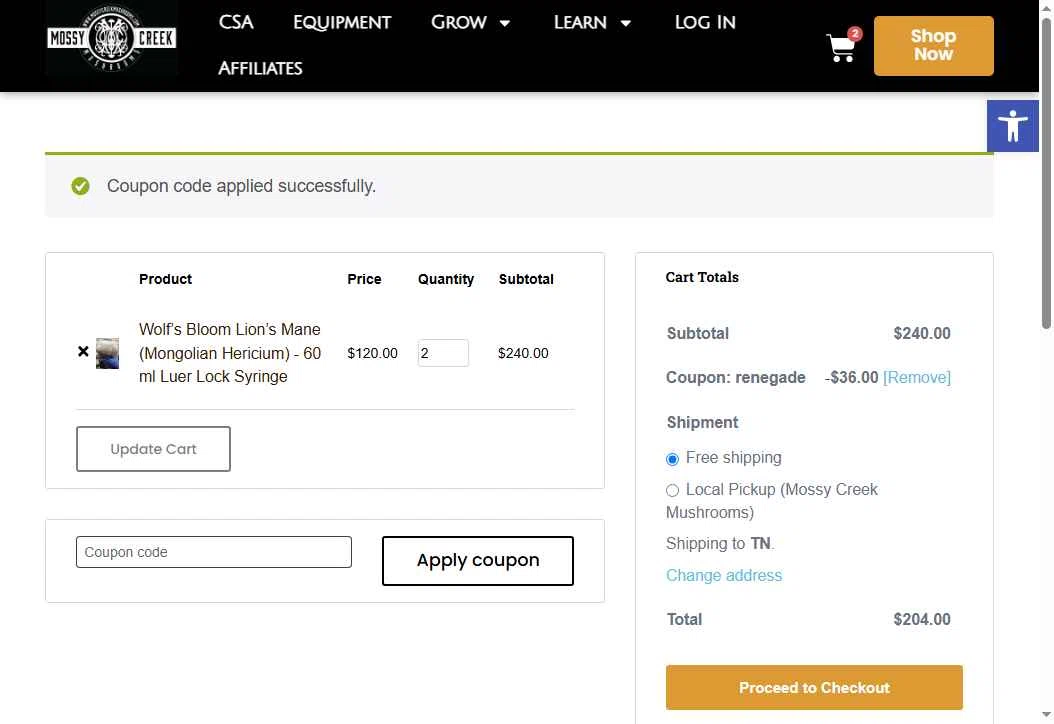Remove Wolf's Bloom Lion's Mane from cart

83,351
